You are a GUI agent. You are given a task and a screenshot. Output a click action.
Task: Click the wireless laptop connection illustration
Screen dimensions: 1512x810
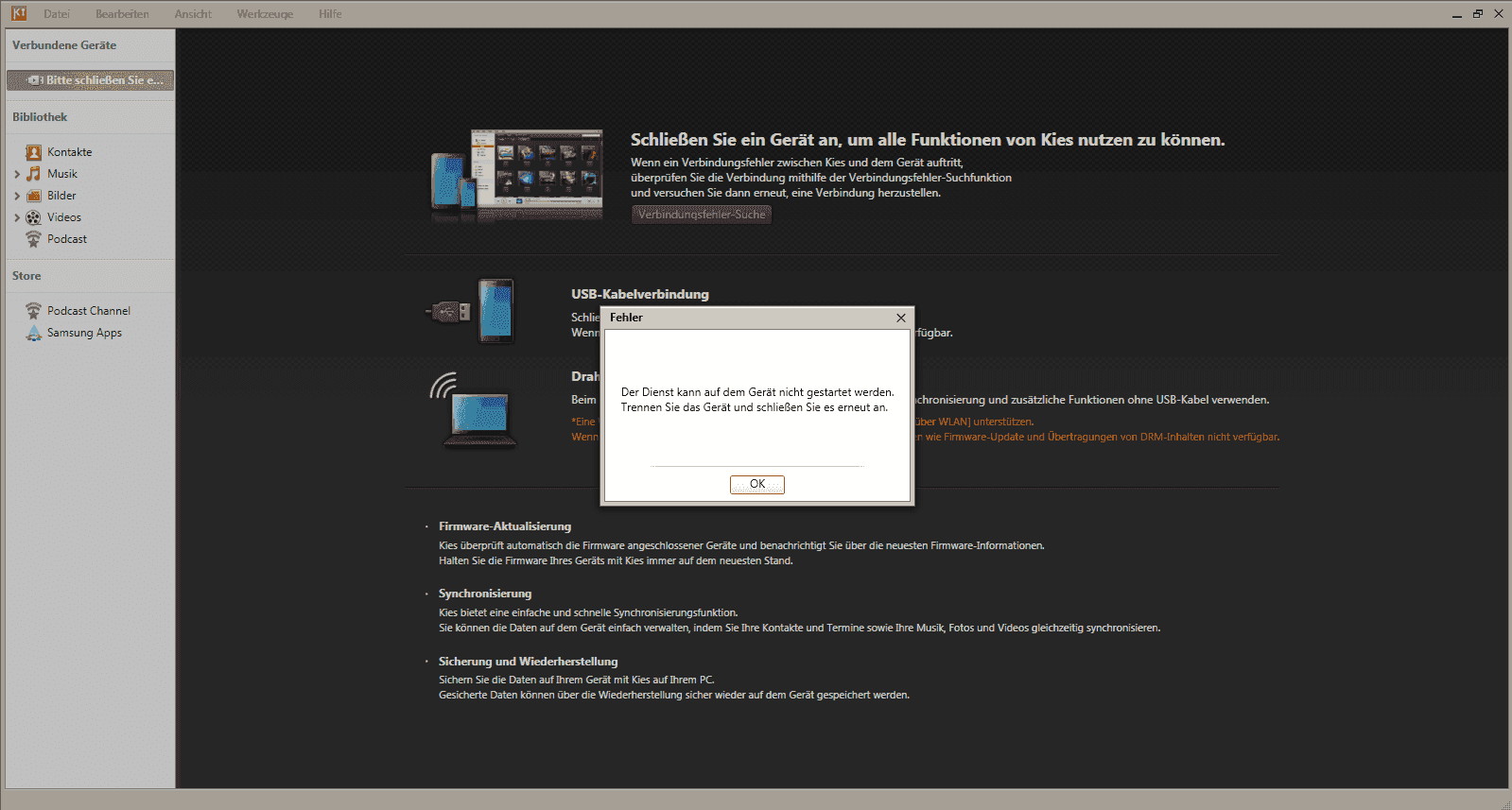click(473, 409)
